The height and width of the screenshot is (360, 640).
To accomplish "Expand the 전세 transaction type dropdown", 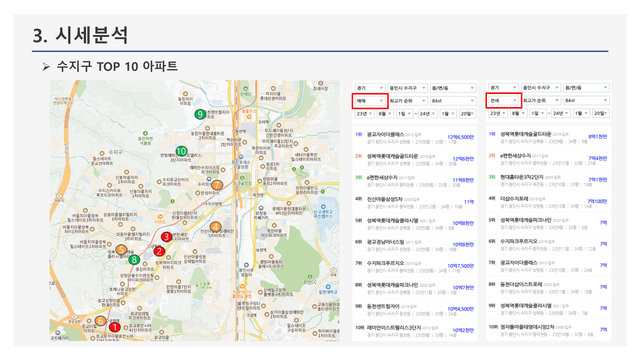I will [x=503, y=100].
